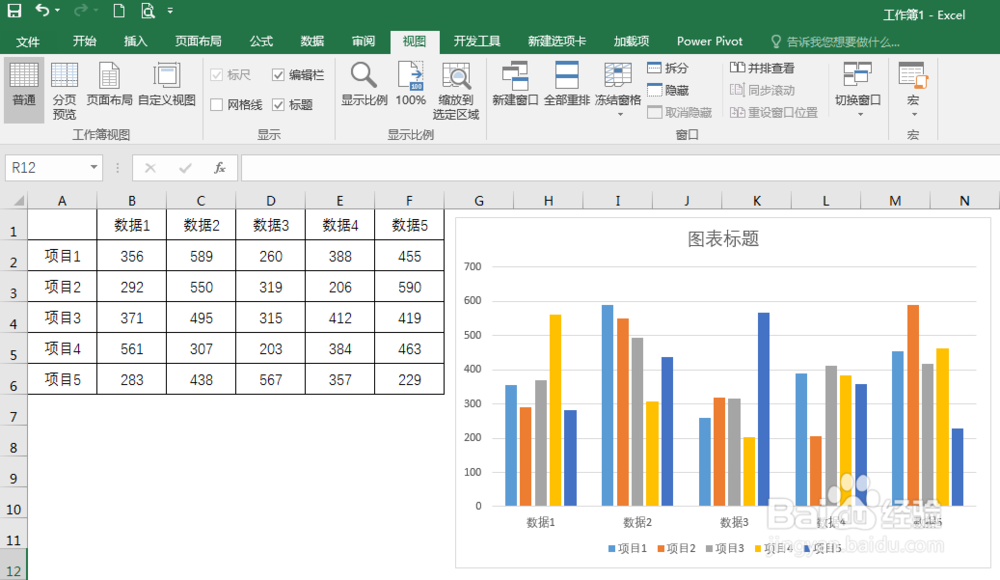Click inside the formula bar input area
The width and height of the screenshot is (1000, 580).
(x=620, y=168)
